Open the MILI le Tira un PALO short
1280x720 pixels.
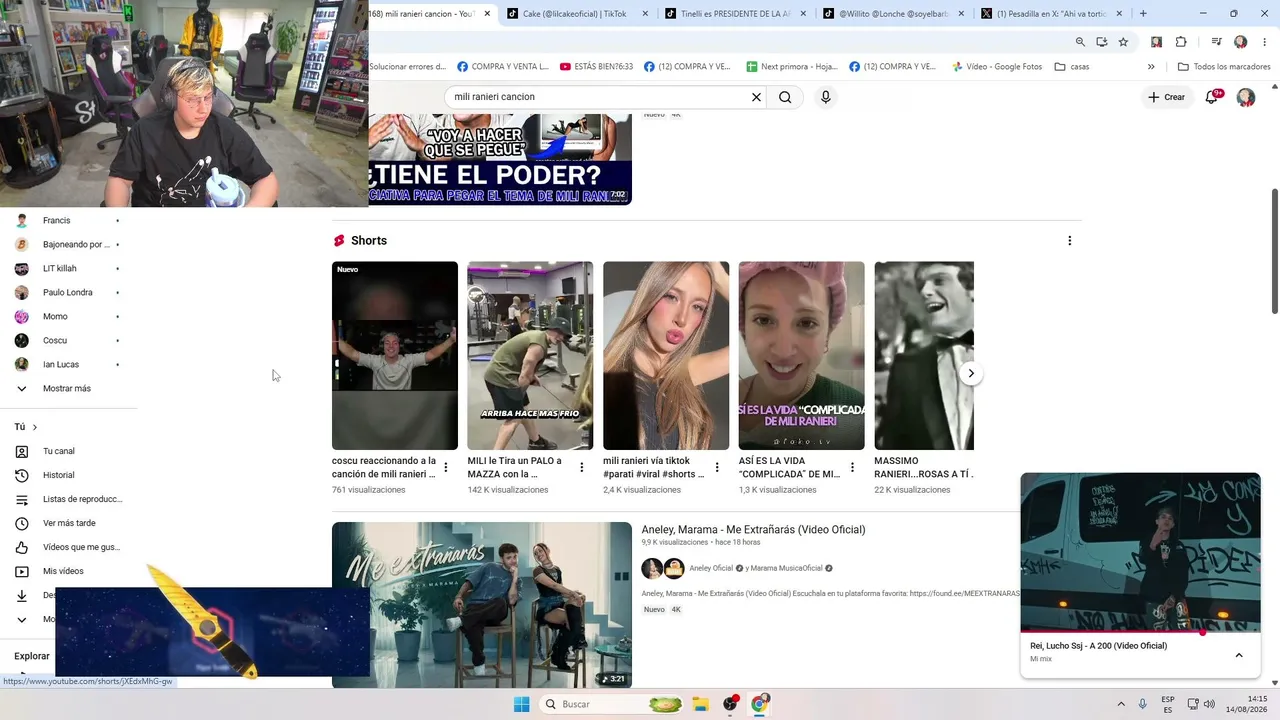click(x=530, y=356)
